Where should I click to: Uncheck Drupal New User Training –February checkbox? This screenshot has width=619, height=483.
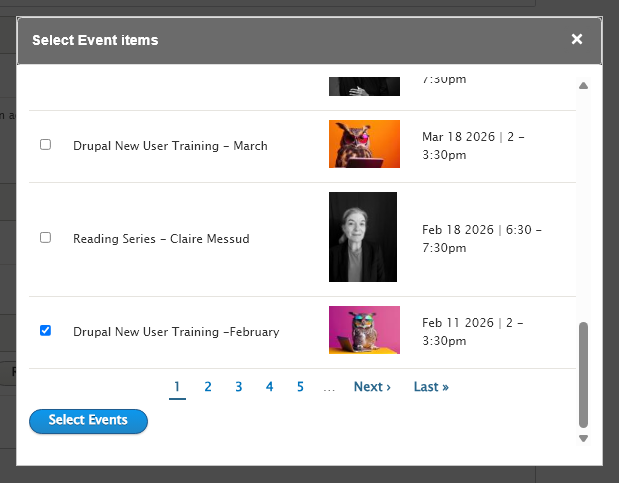pyautogui.click(x=45, y=331)
